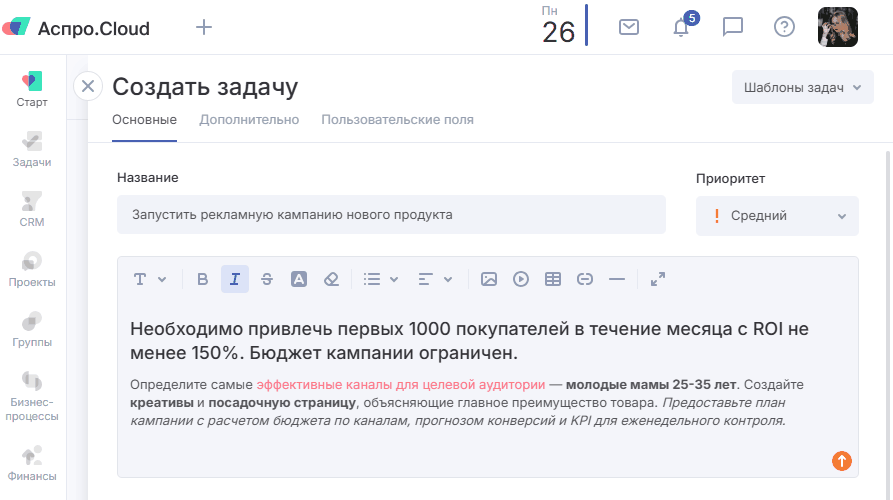
Task: Open the Приоритет dropdown
Action: (777, 215)
